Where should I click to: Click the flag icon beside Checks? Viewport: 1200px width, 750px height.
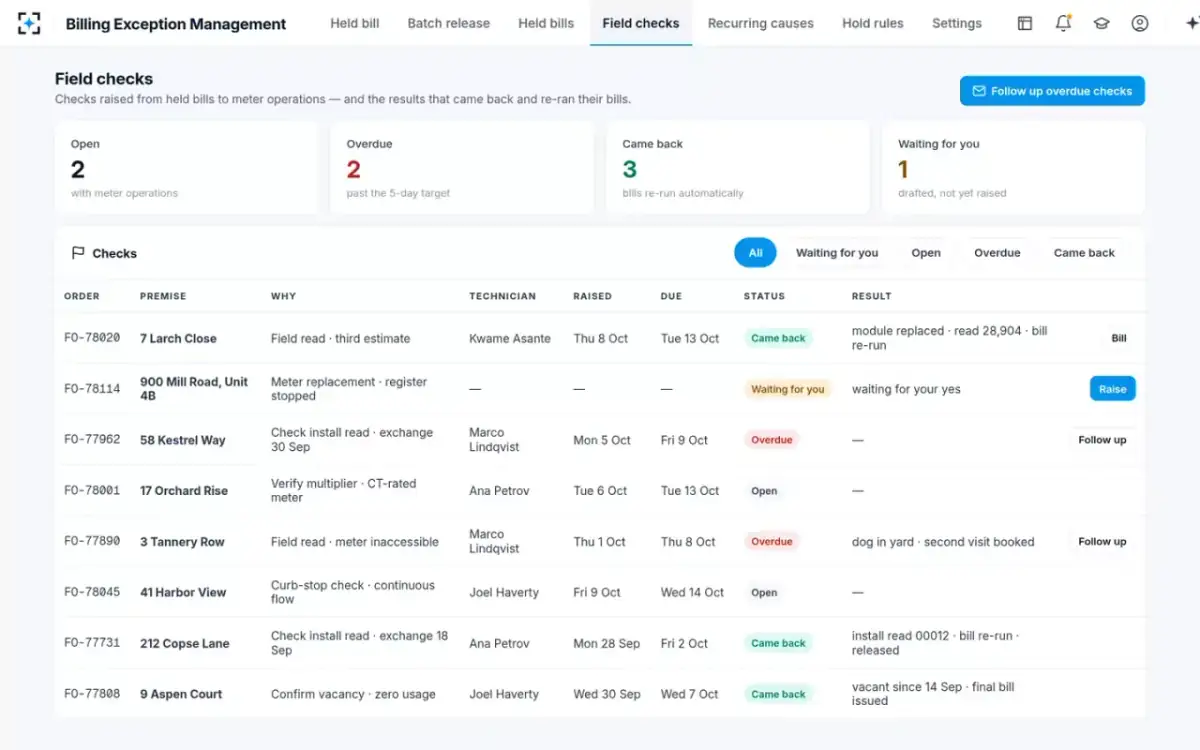click(x=78, y=253)
